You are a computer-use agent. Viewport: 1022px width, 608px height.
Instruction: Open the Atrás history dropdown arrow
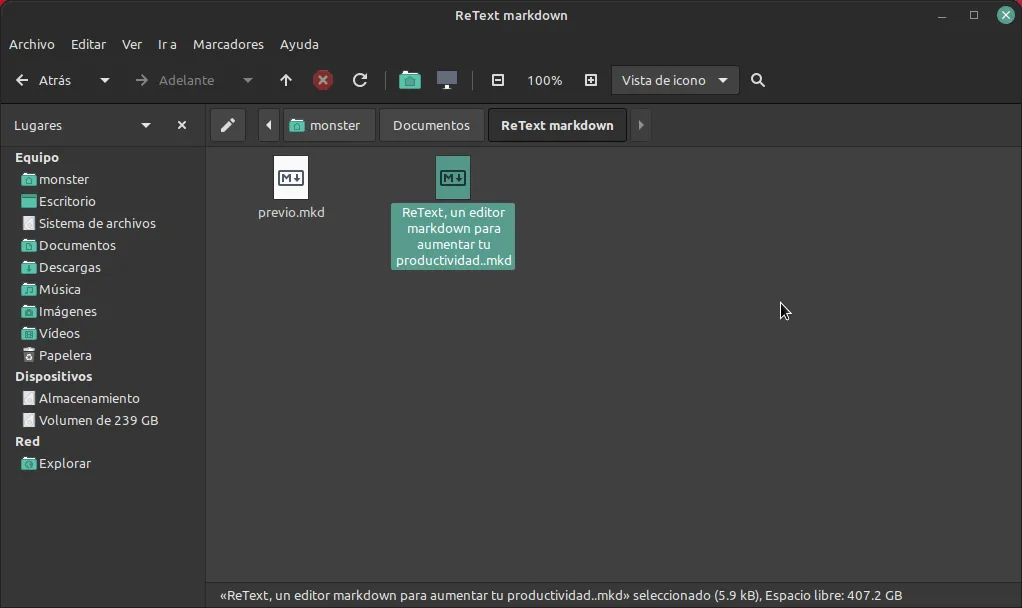tap(104, 80)
